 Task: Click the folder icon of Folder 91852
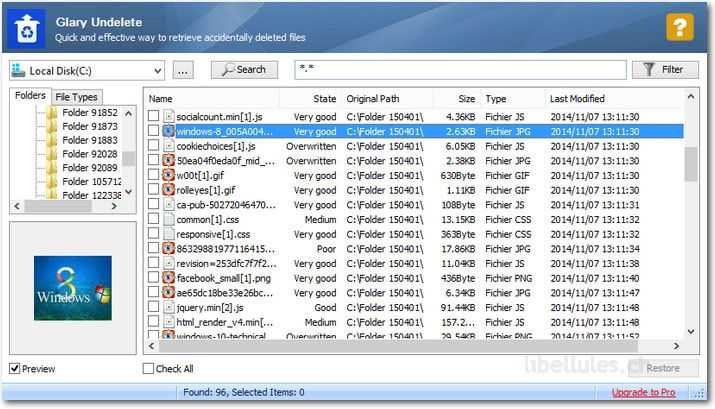(x=52, y=112)
